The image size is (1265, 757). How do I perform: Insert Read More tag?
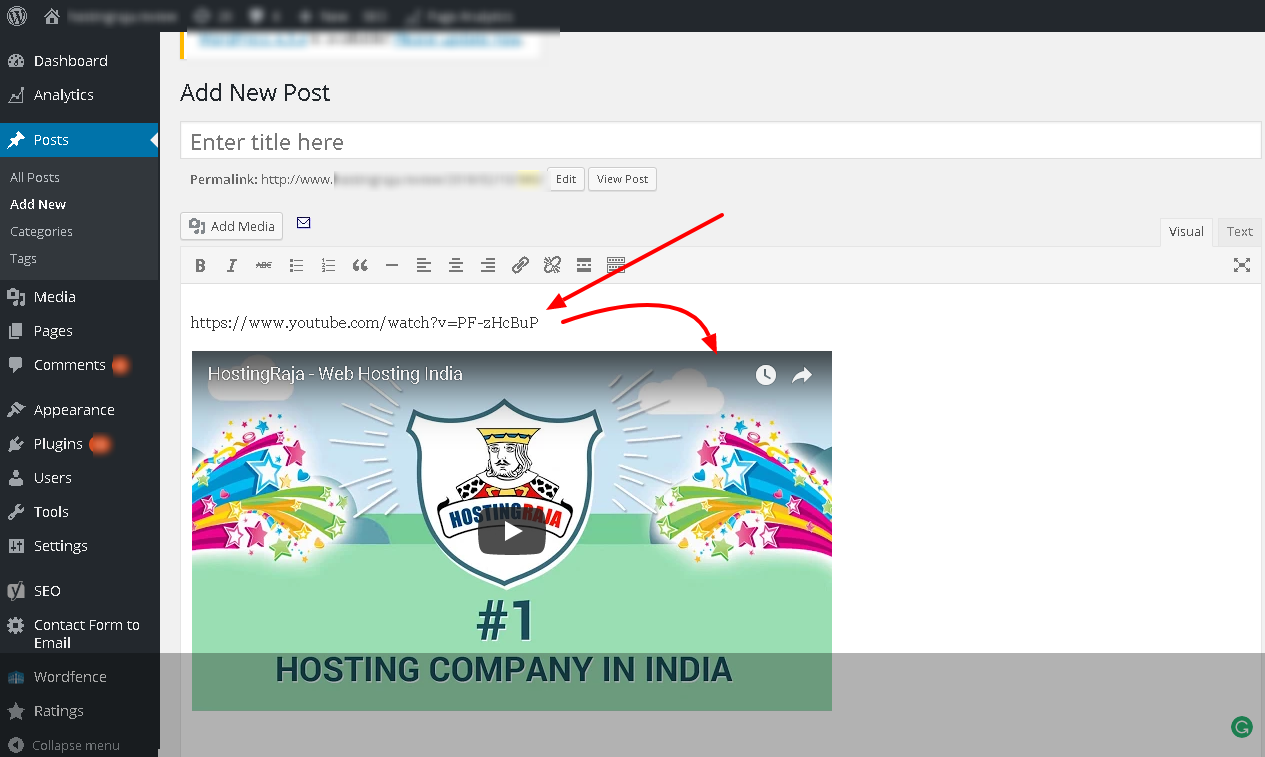[x=584, y=265]
